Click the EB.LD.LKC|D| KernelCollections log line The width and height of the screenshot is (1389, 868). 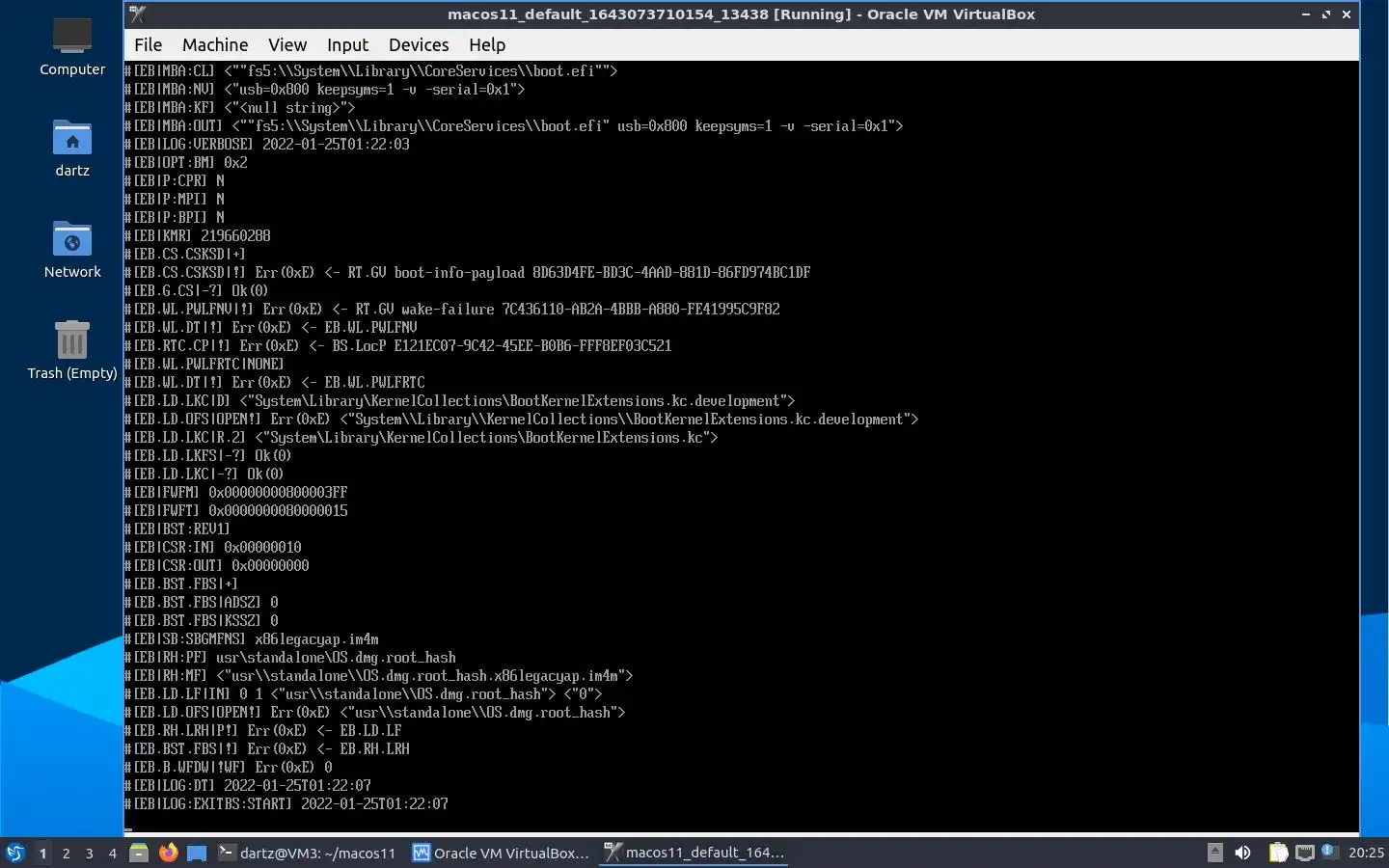(460, 400)
